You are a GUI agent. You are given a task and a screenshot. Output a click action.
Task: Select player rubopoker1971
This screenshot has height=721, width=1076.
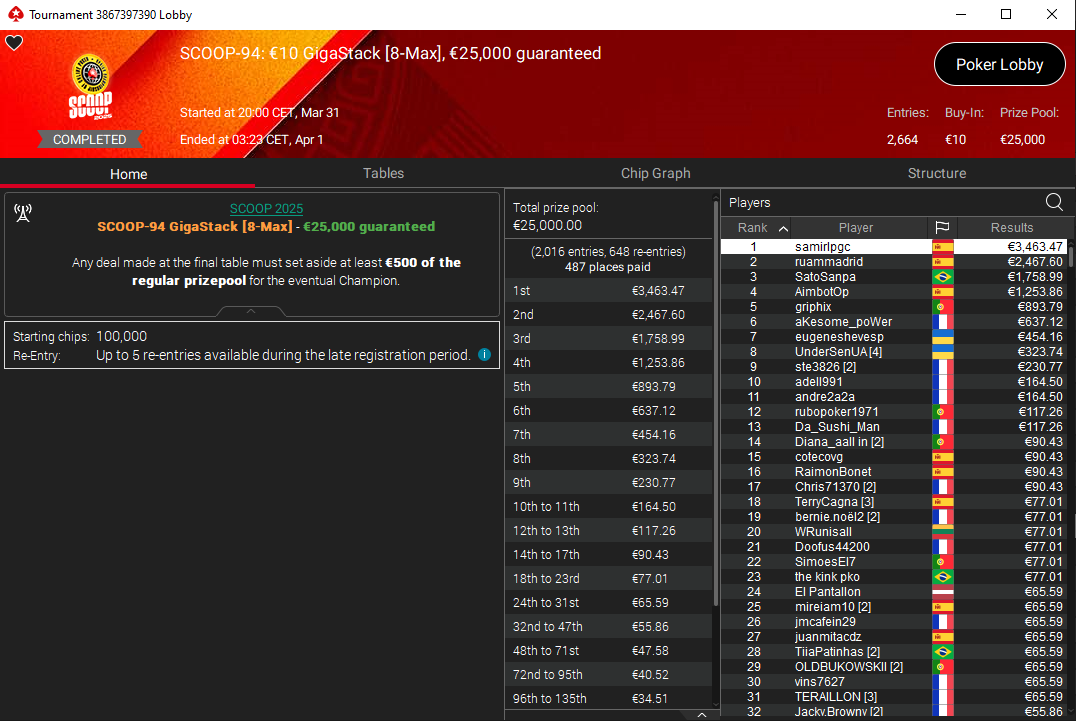click(893, 412)
